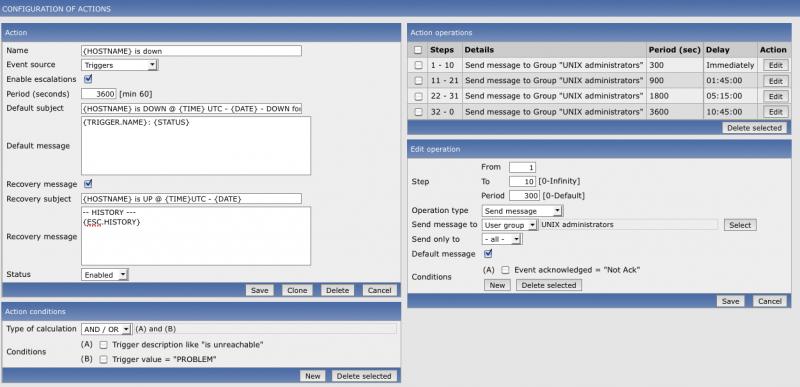This screenshot has height=387, width=800.
Task: Click the action Name input field
Action: (x=191, y=51)
